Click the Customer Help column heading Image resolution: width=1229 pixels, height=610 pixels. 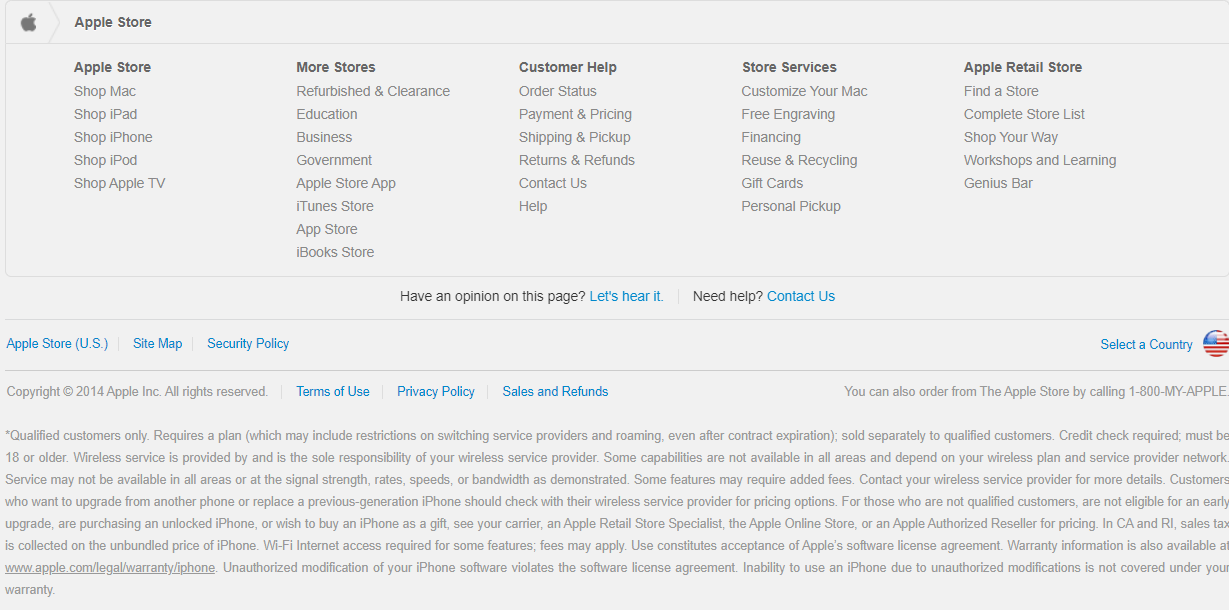[568, 67]
